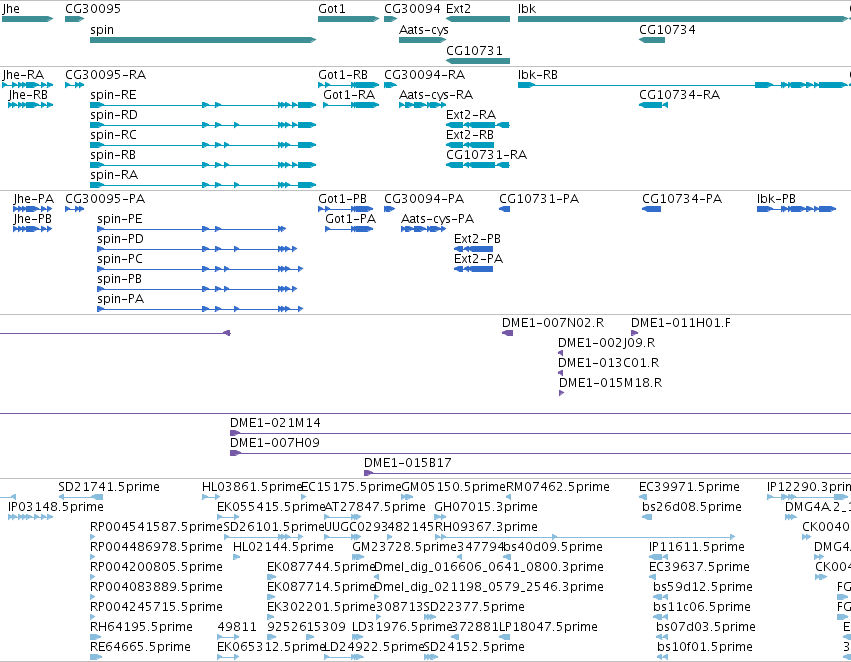
Task: Open the Ext2 gene label
Action: coord(458,9)
